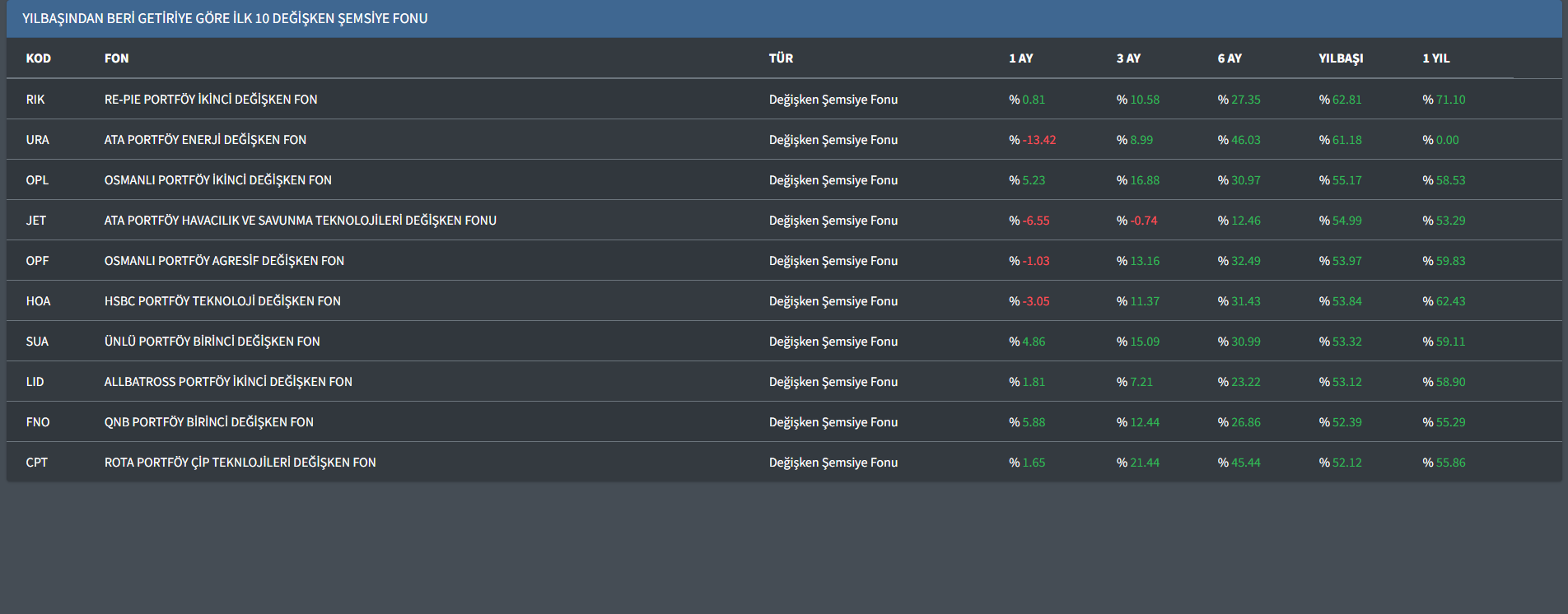Click the 1 YIL column header
This screenshot has height=614, width=1568.
[x=1435, y=58]
